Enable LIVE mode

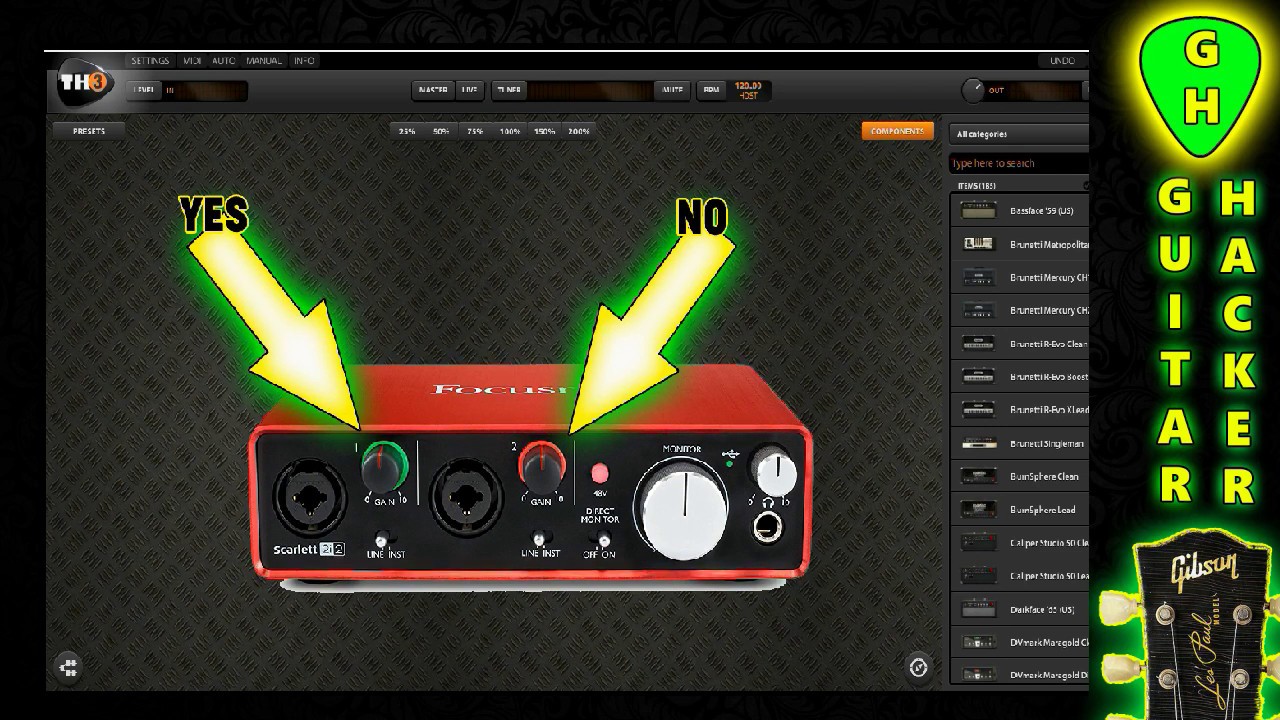pyautogui.click(x=469, y=90)
